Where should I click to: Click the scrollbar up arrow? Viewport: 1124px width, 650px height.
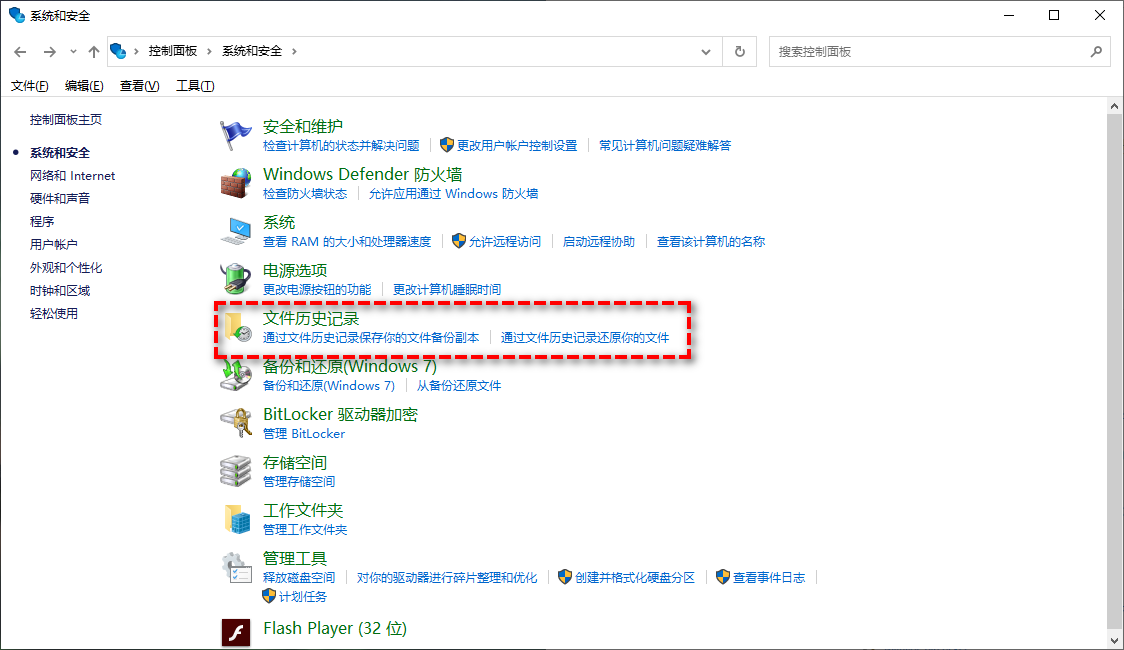(1114, 106)
